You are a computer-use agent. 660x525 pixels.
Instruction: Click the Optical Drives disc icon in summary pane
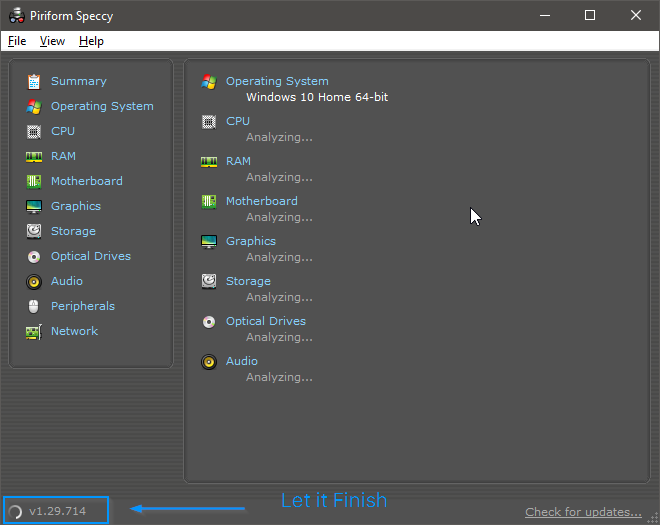point(209,322)
